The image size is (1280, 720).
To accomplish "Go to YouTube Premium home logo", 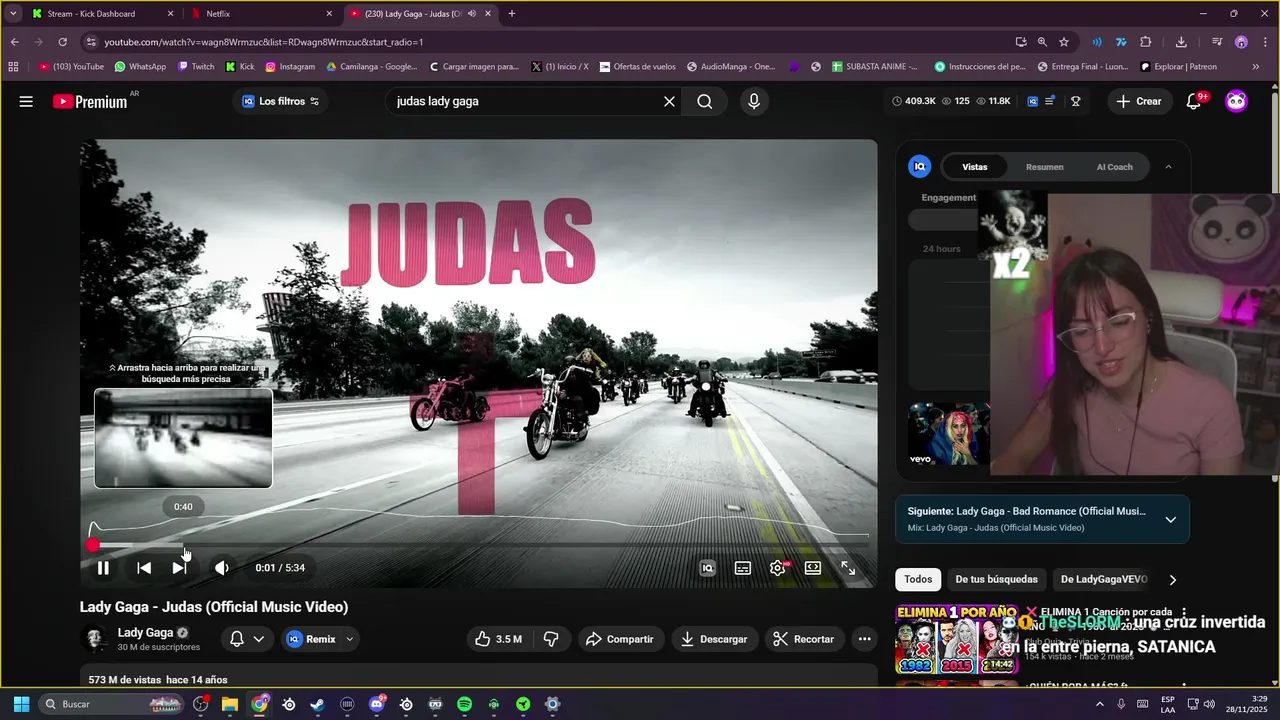I will 92,101.
